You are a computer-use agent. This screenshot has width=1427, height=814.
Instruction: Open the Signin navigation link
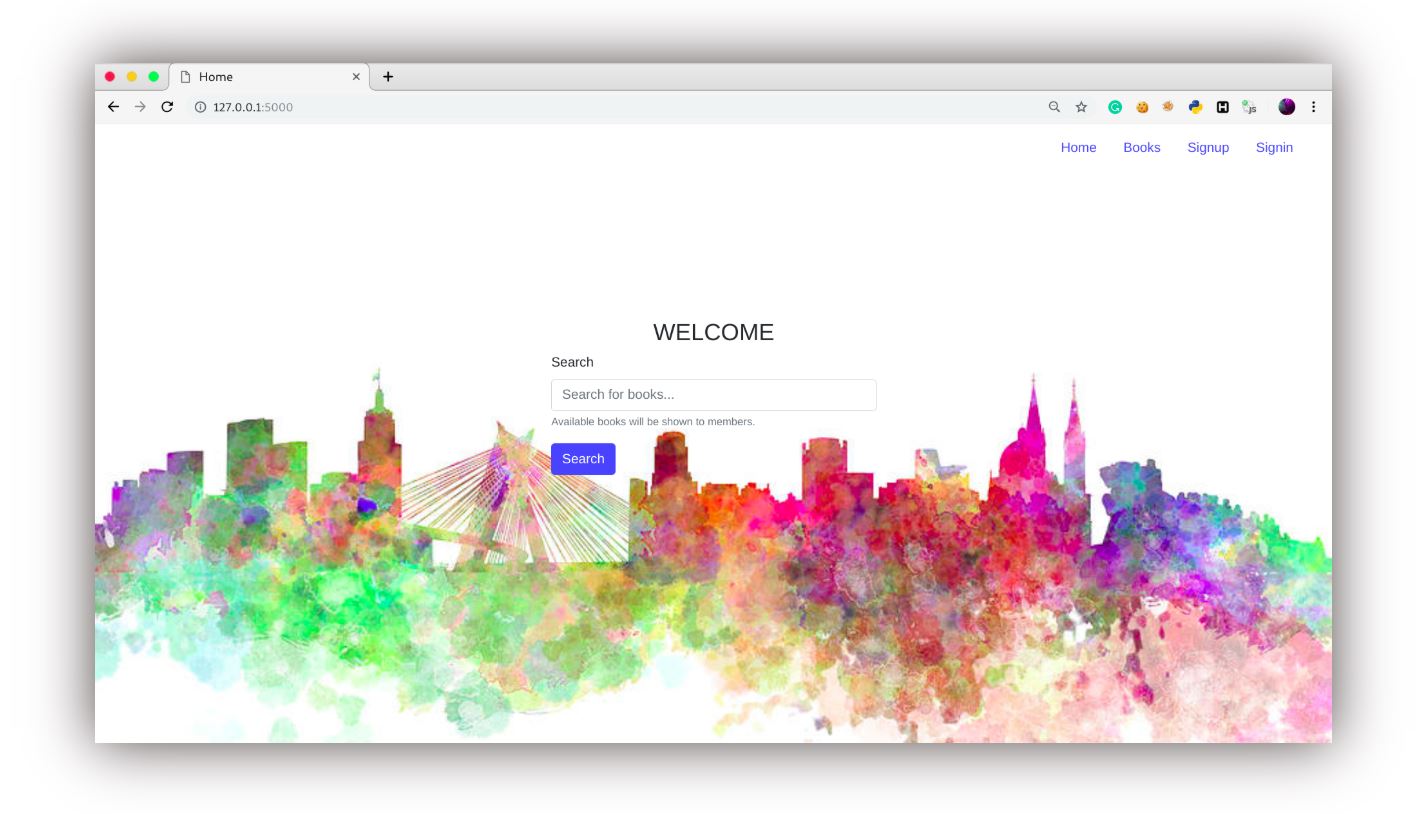[1274, 148]
